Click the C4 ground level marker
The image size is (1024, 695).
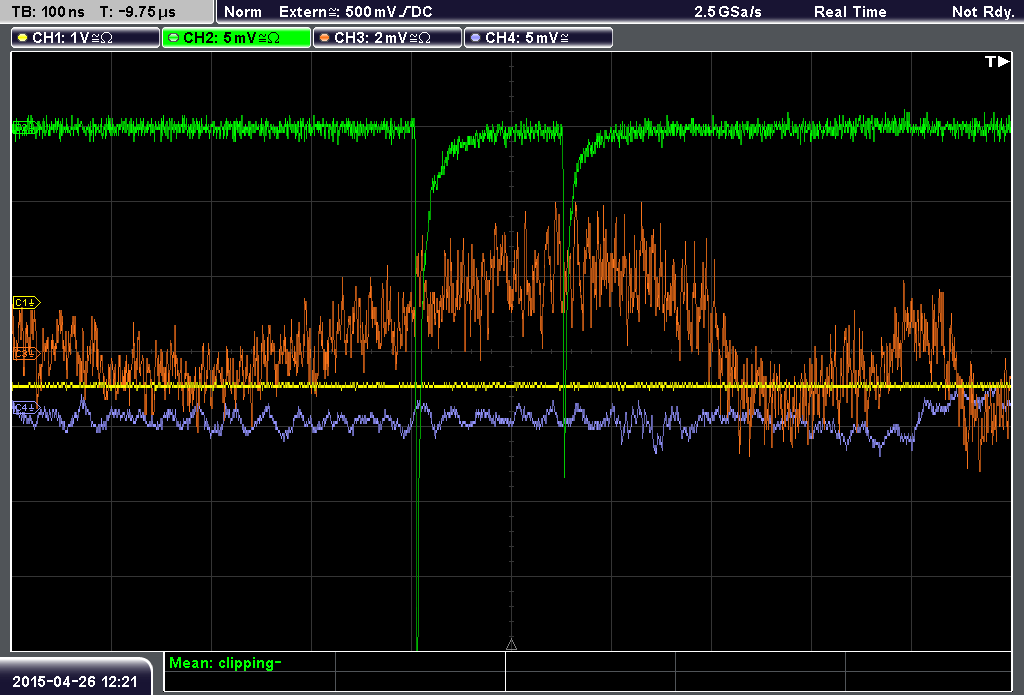(x=27, y=408)
